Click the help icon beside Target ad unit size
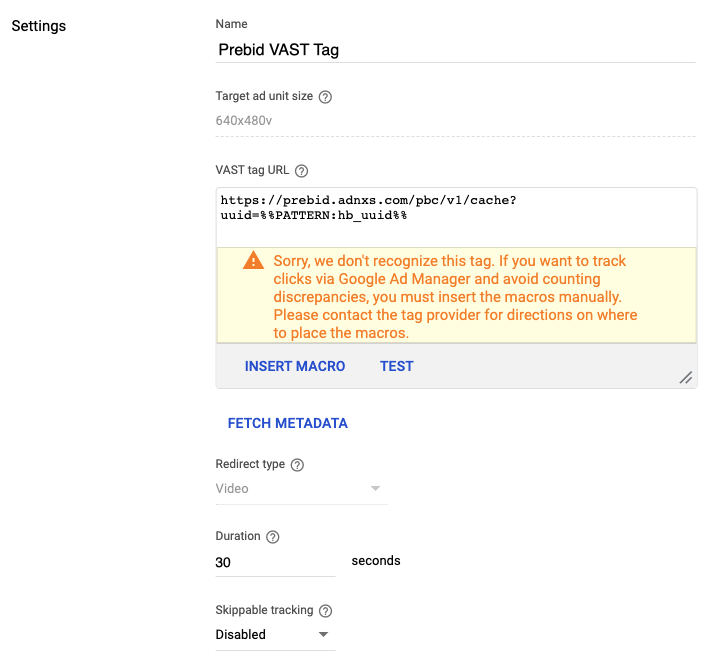Viewport: 725px width, 670px height. (x=325, y=97)
